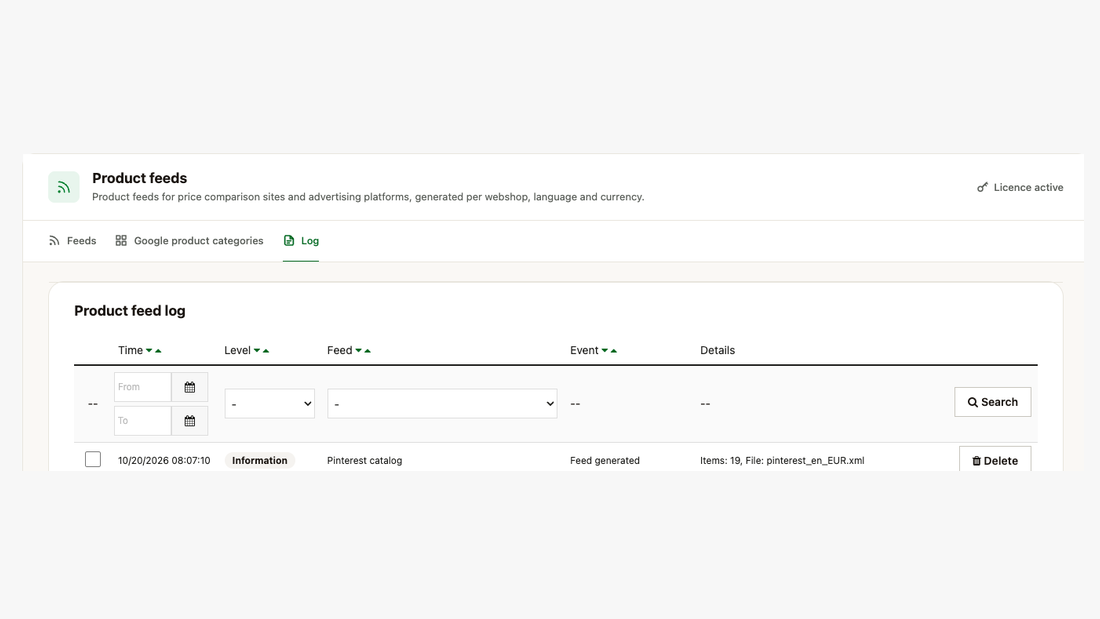Click the Licence active key icon
This screenshot has width=1100, height=619.
click(x=982, y=187)
